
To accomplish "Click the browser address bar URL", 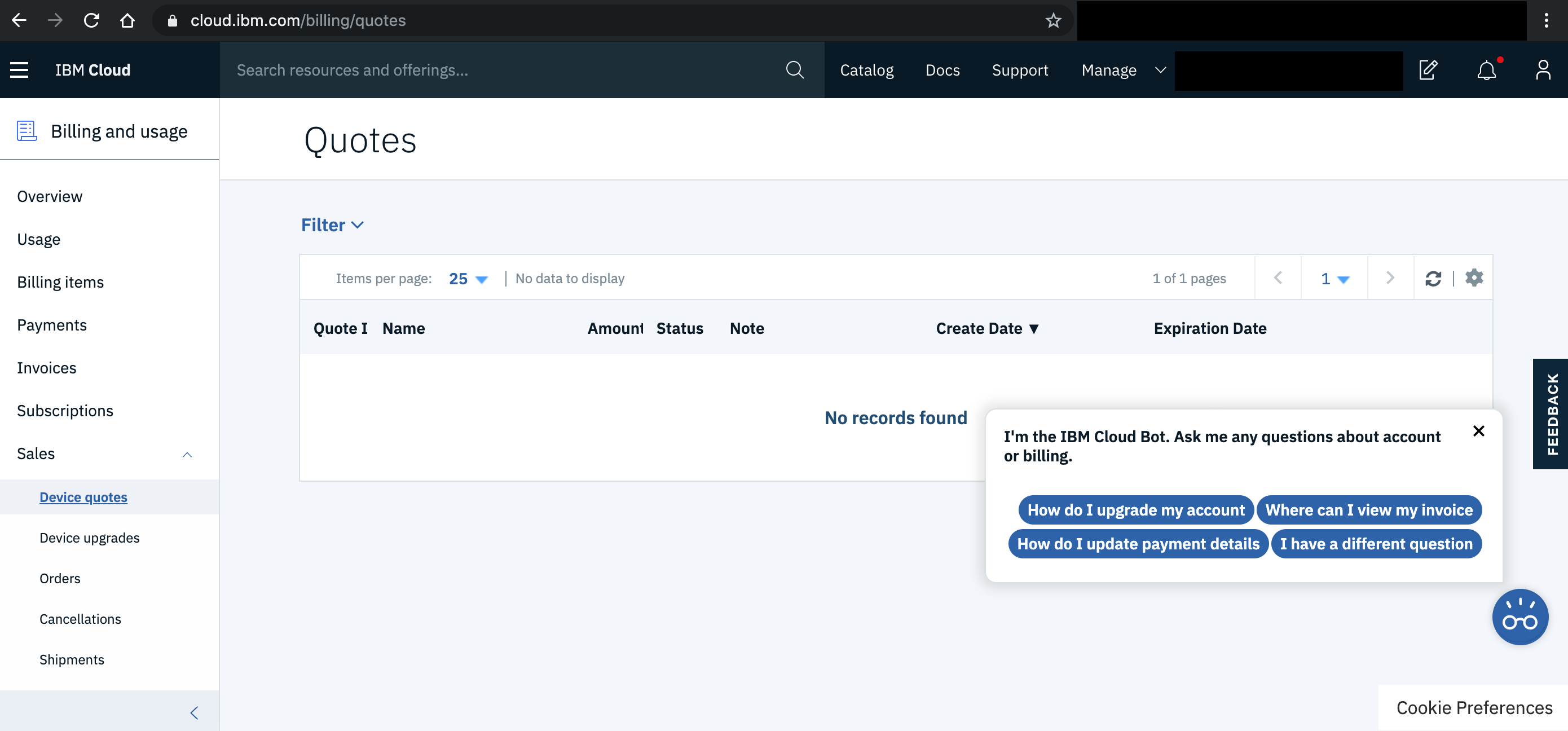I will [298, 20].
